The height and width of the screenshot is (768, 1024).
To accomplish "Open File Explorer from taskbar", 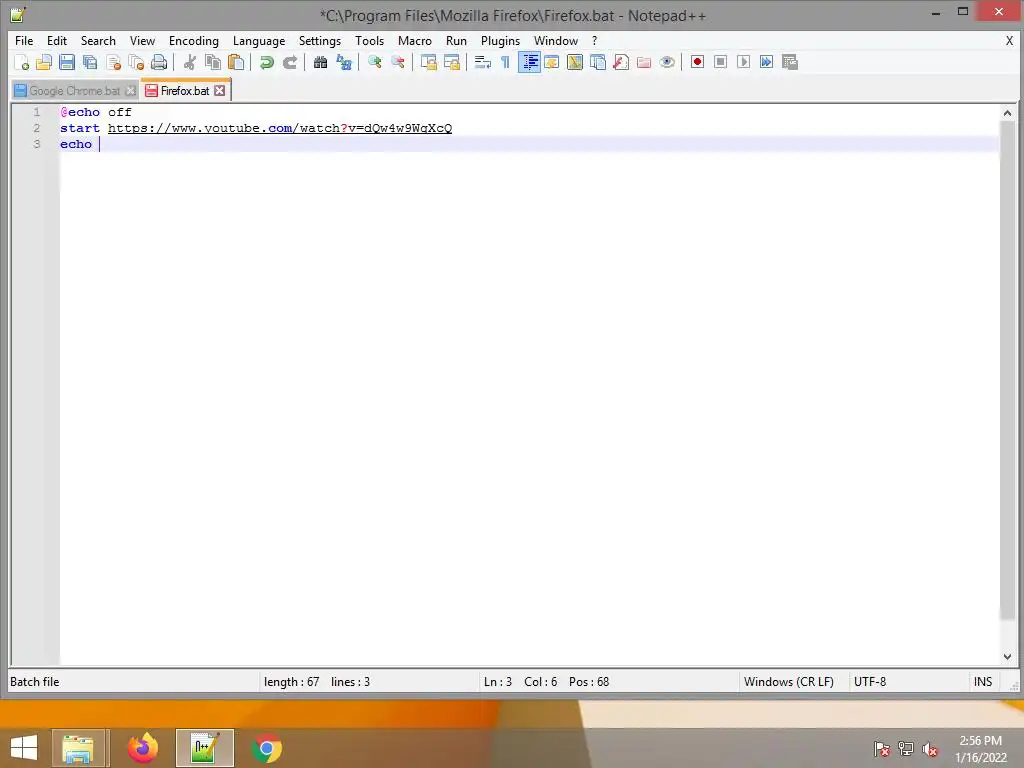I will click(x=78, y=748).
